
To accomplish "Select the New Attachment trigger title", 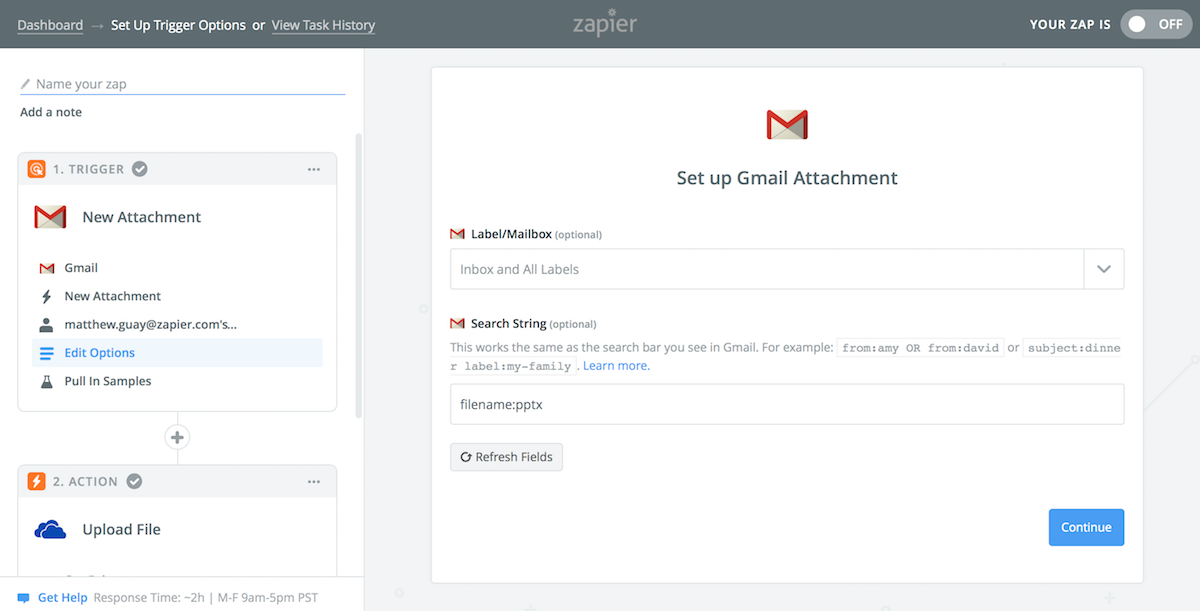I will pyautogui.click(x=142, y=217).
